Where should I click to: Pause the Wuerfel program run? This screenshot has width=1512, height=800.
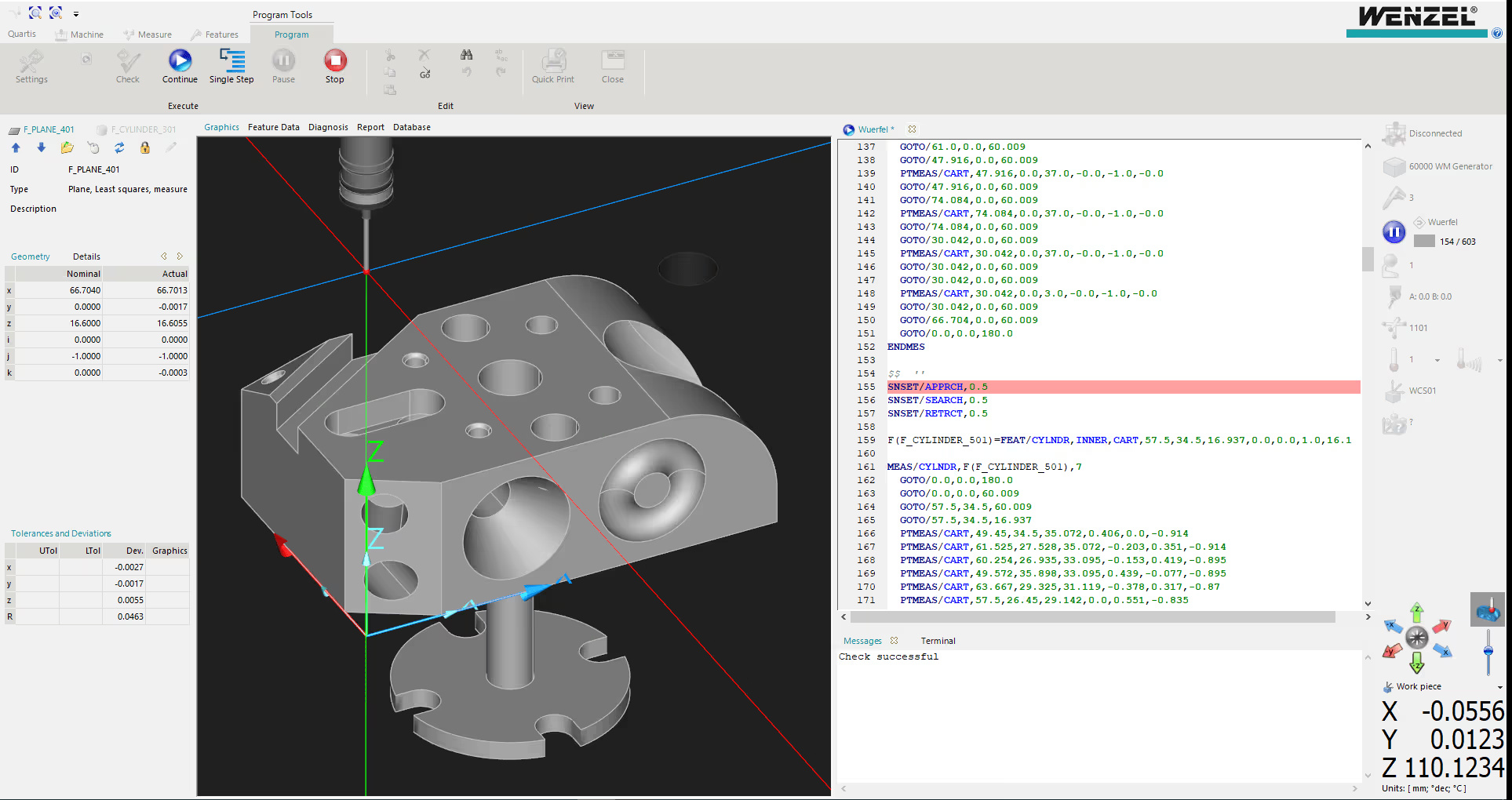tap(1394, 232)
